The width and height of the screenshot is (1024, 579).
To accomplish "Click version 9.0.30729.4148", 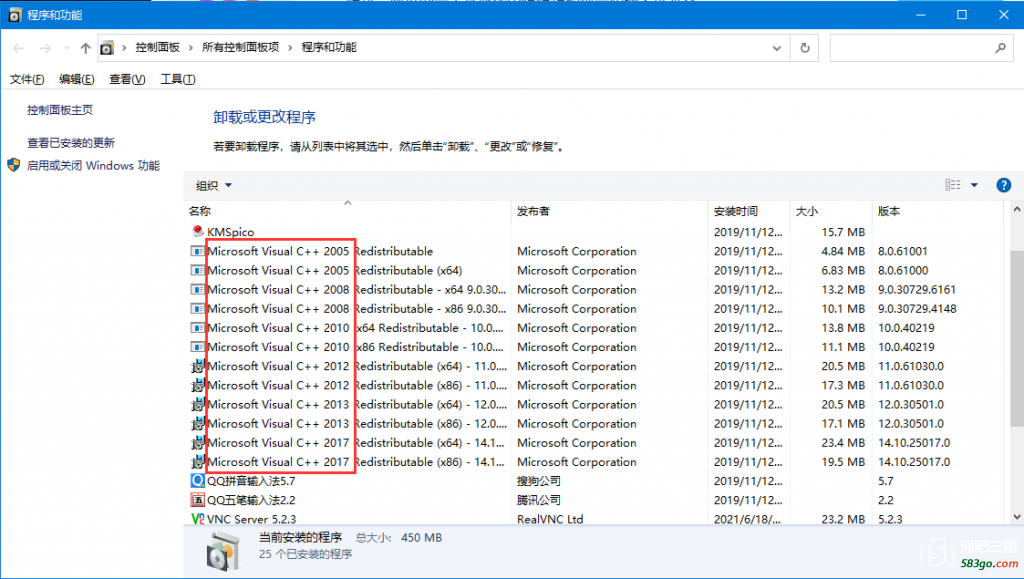I will click(917, 308).
